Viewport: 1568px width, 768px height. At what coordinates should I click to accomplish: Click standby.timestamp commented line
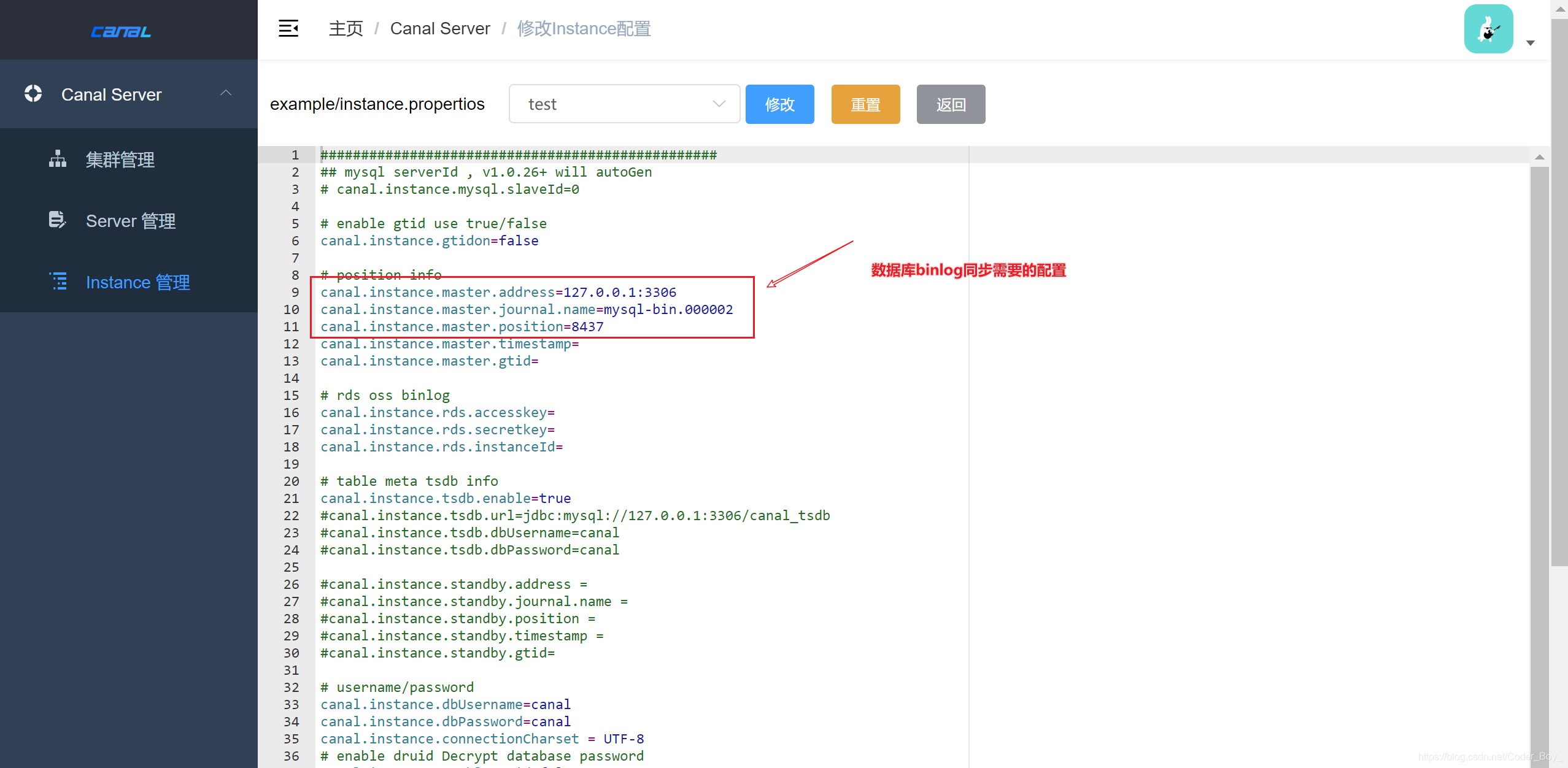tap(462, 636)
